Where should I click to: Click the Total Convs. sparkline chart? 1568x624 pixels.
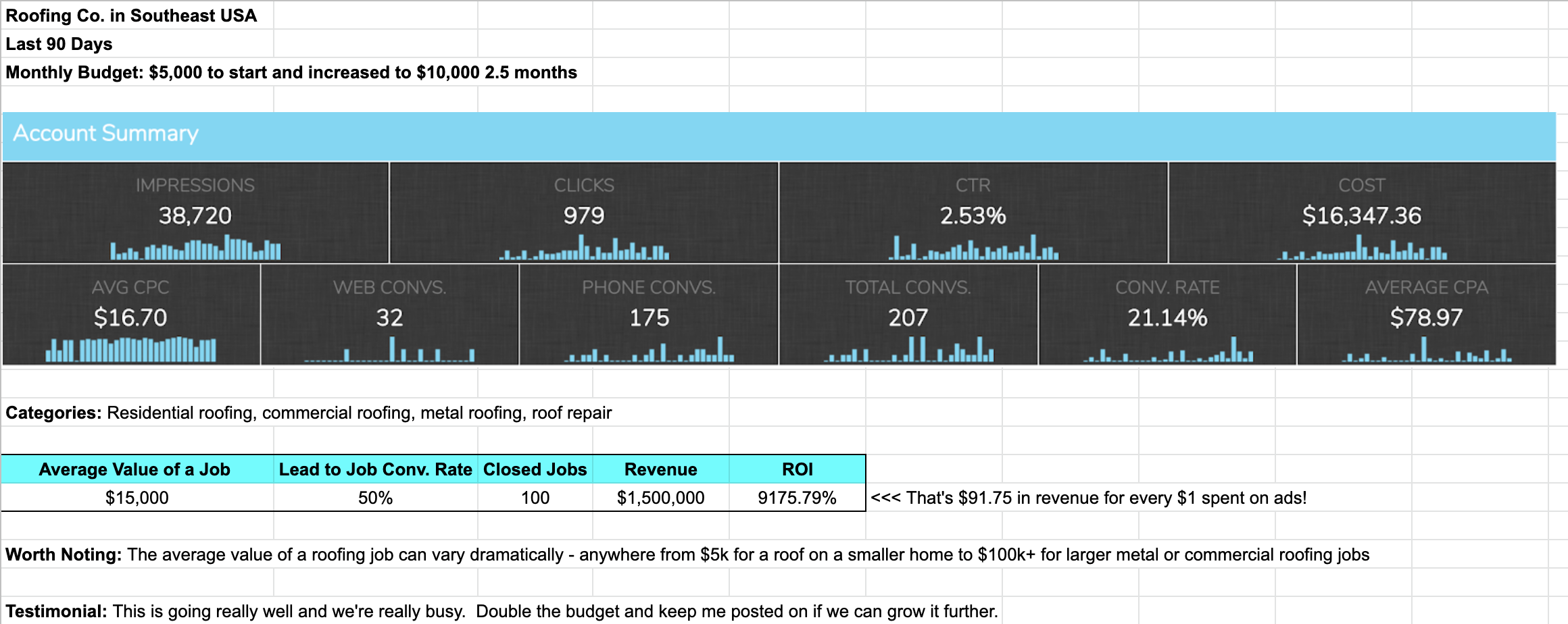tap(908, 350)
